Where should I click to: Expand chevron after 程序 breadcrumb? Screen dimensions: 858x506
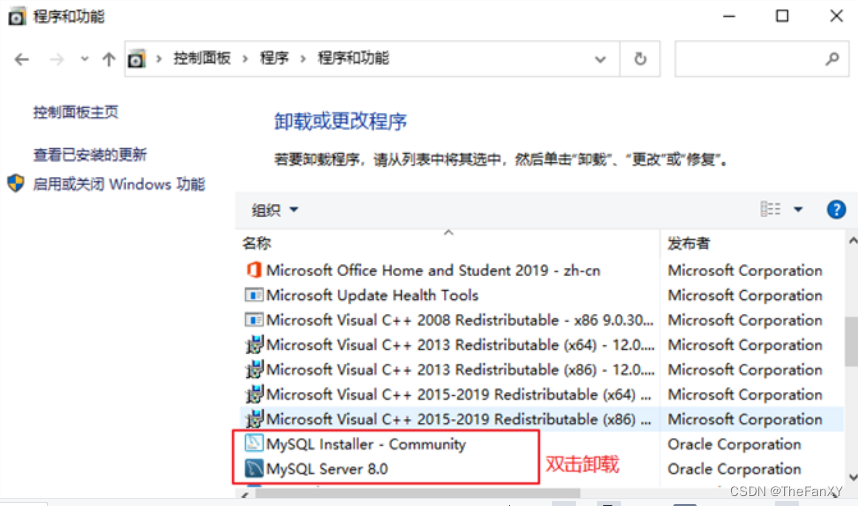303,59
